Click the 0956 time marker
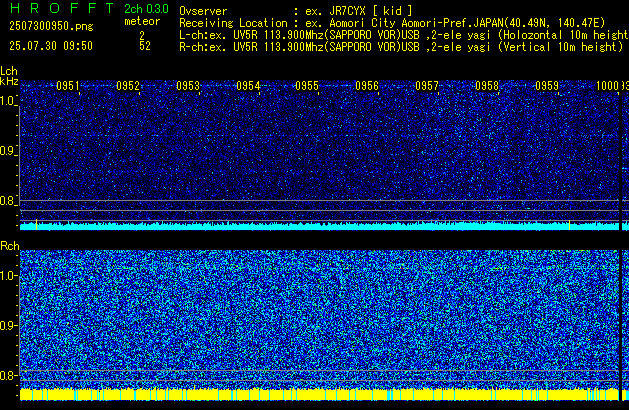Viewport: 629px width, 410px height. click(x=367, y=86)
